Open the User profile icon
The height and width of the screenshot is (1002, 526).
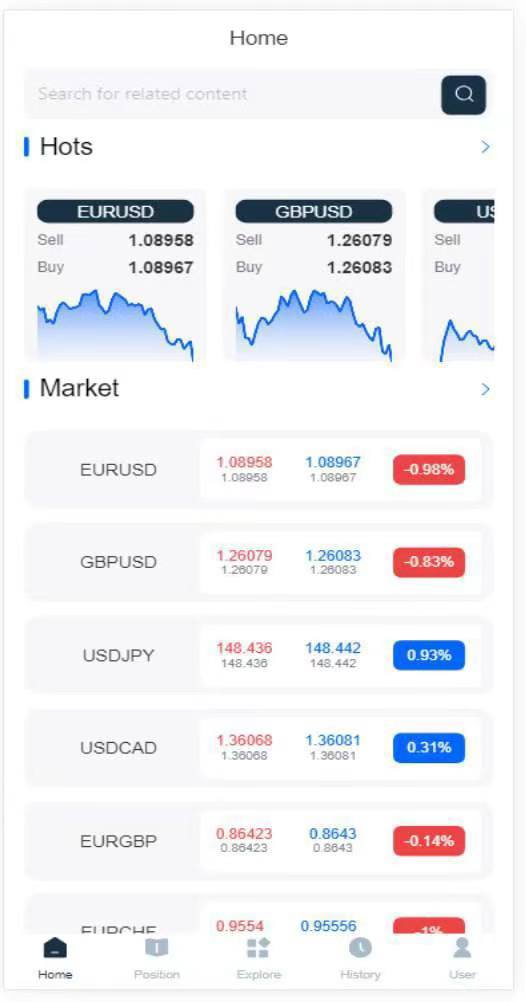(x=462, y=948)
